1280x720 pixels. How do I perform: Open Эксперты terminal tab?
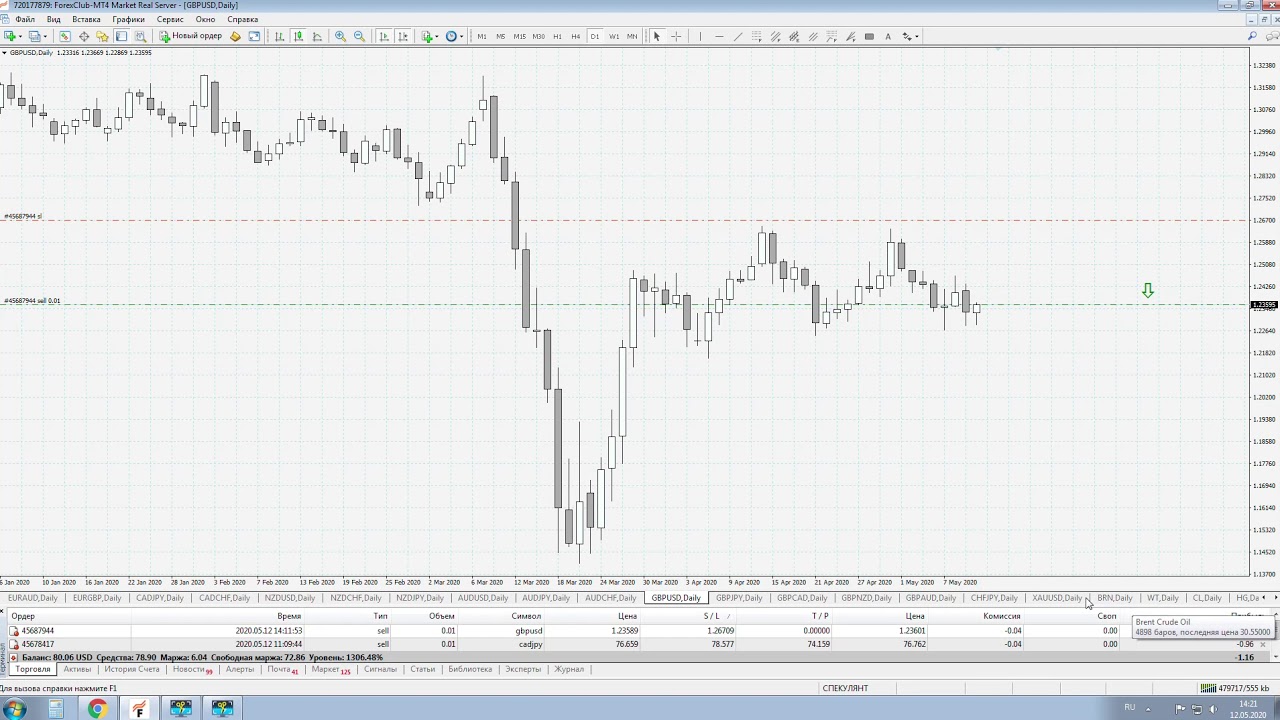(523, 669)
